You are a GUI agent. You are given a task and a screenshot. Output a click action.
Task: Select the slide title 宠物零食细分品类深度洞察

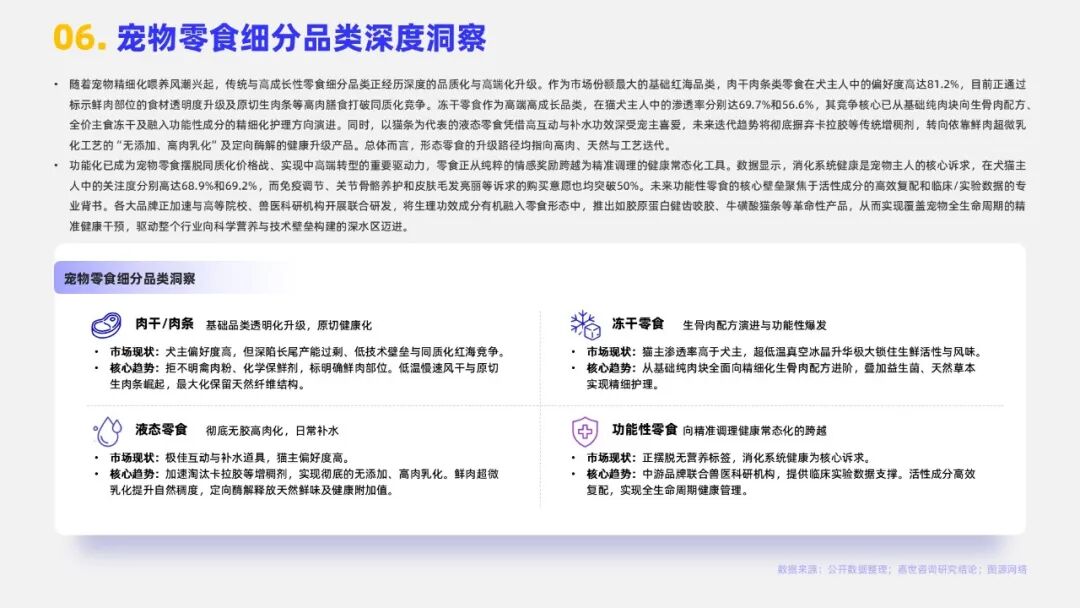302,38
